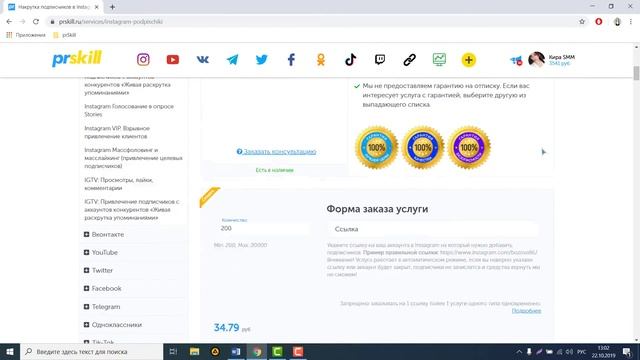
Task: Open the notification center icon
Action: coord(627,351)
